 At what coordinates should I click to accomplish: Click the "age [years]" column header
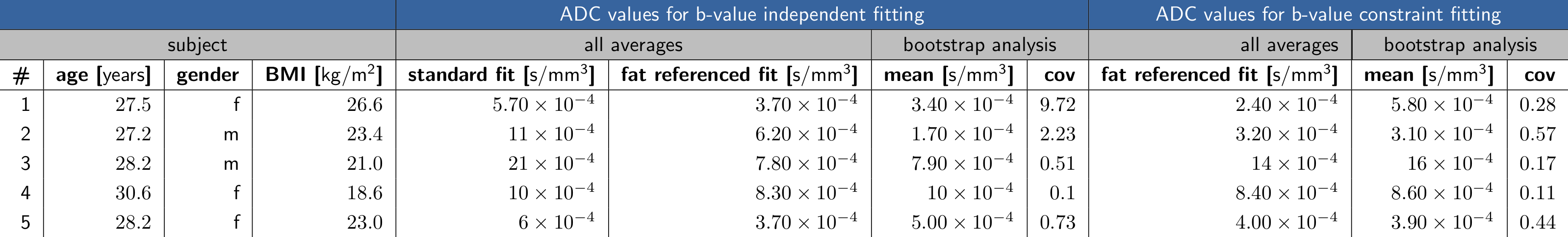pyautogui.click(x=103, y=75)
